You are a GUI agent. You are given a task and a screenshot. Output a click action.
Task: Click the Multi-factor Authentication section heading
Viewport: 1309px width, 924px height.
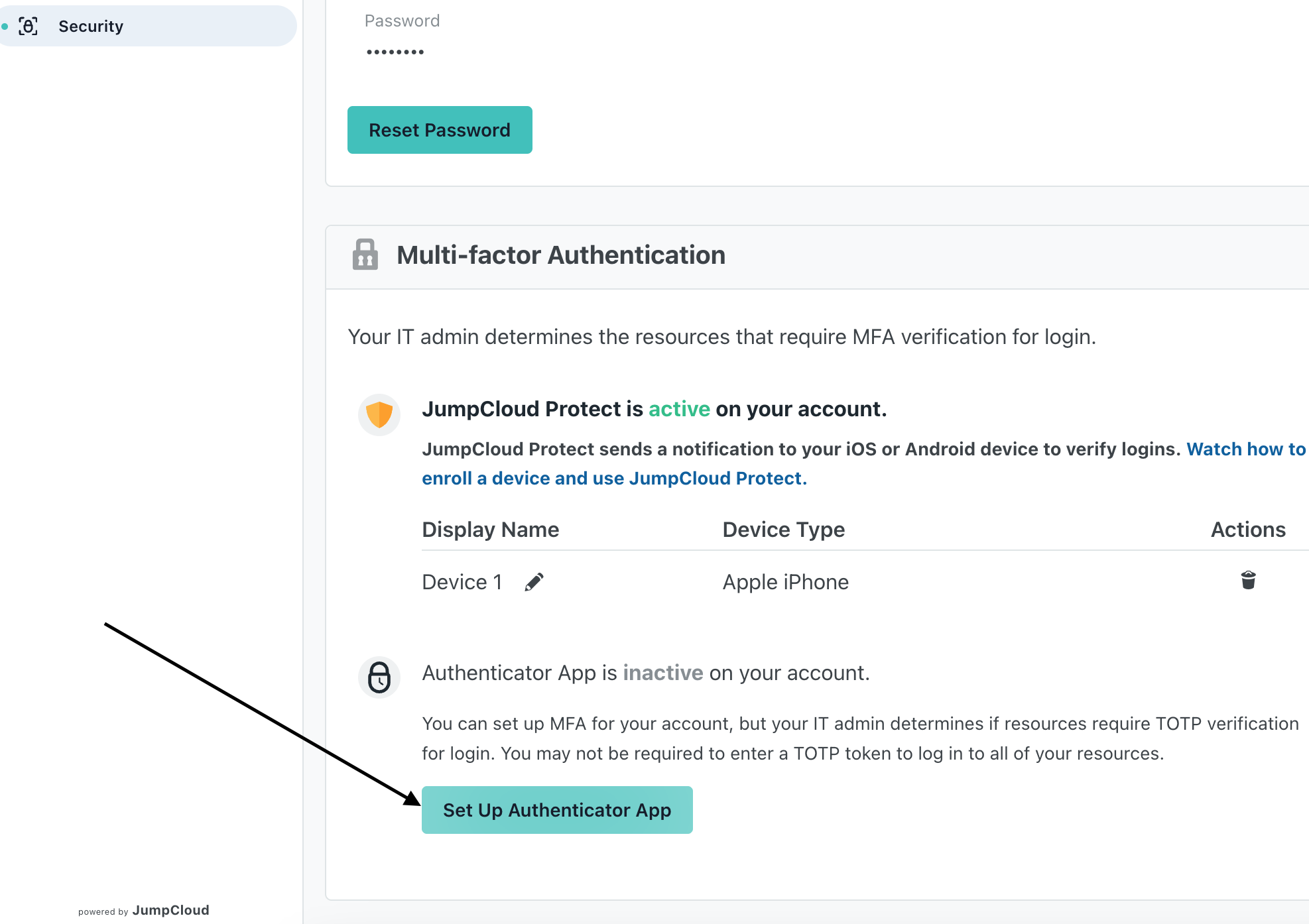point(561,255)
